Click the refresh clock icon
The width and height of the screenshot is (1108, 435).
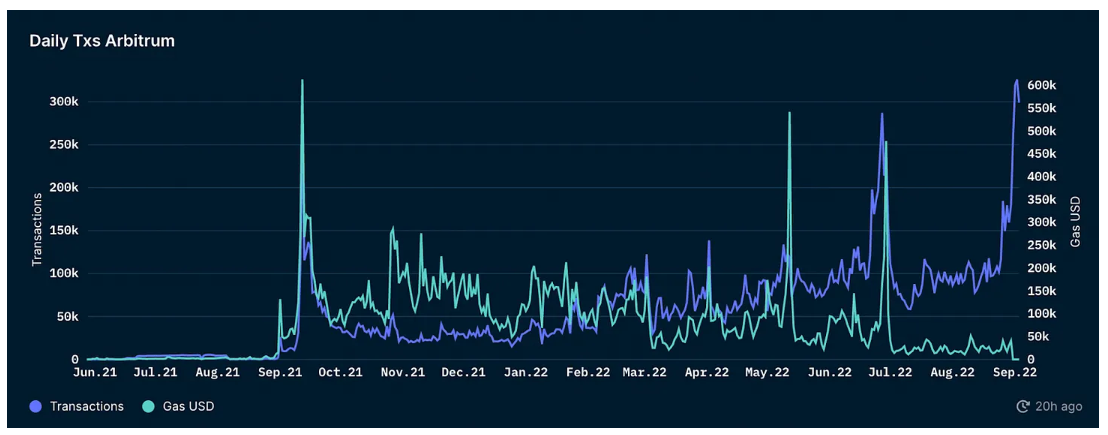tap(1022, 406)
